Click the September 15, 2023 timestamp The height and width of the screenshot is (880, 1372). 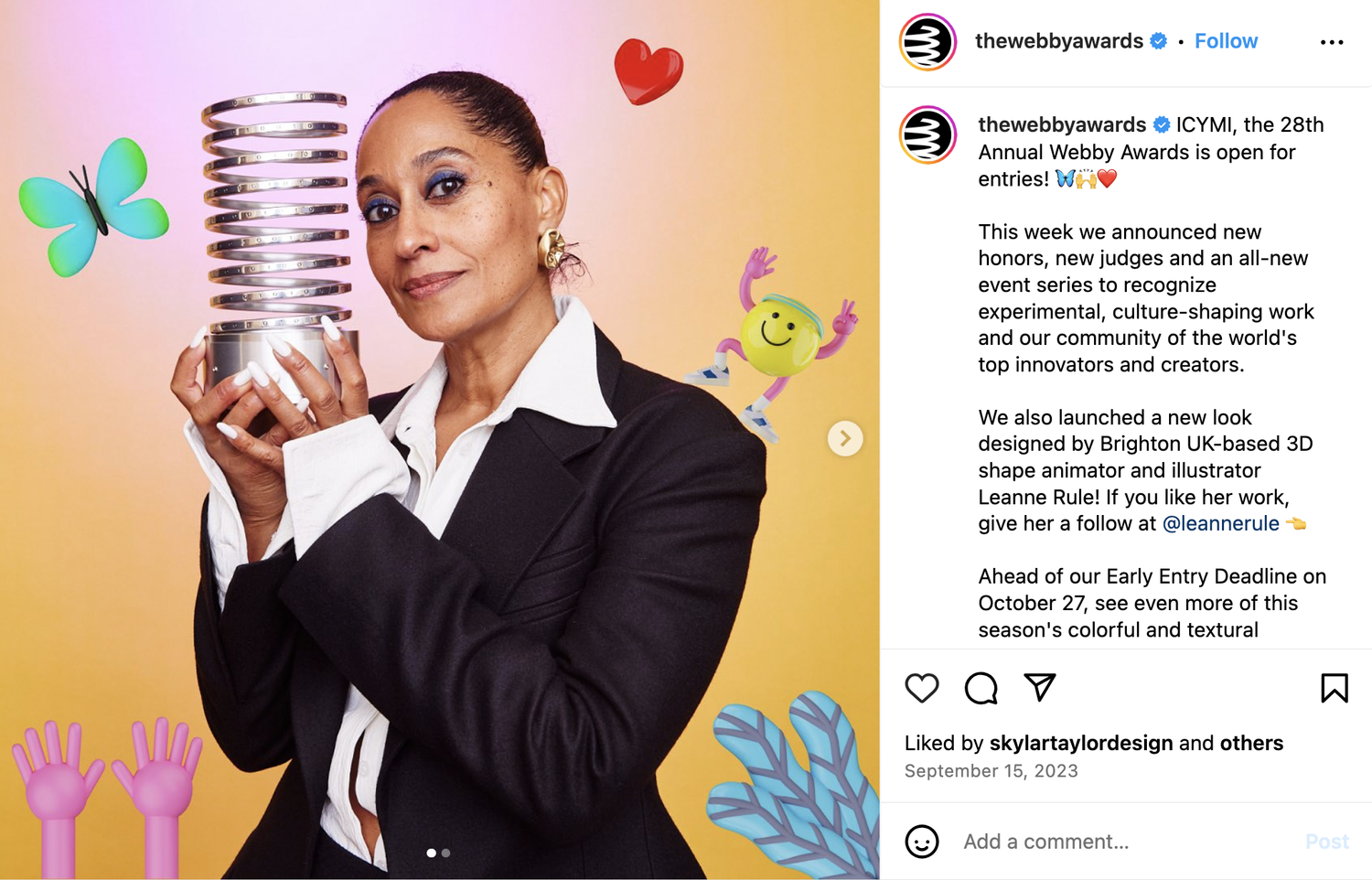click(991, 771)
